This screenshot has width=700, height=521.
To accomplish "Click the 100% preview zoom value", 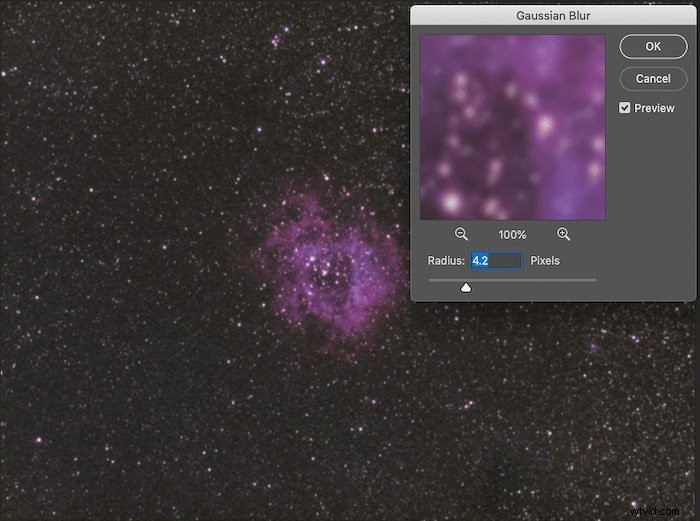I will tap(512, 235).
